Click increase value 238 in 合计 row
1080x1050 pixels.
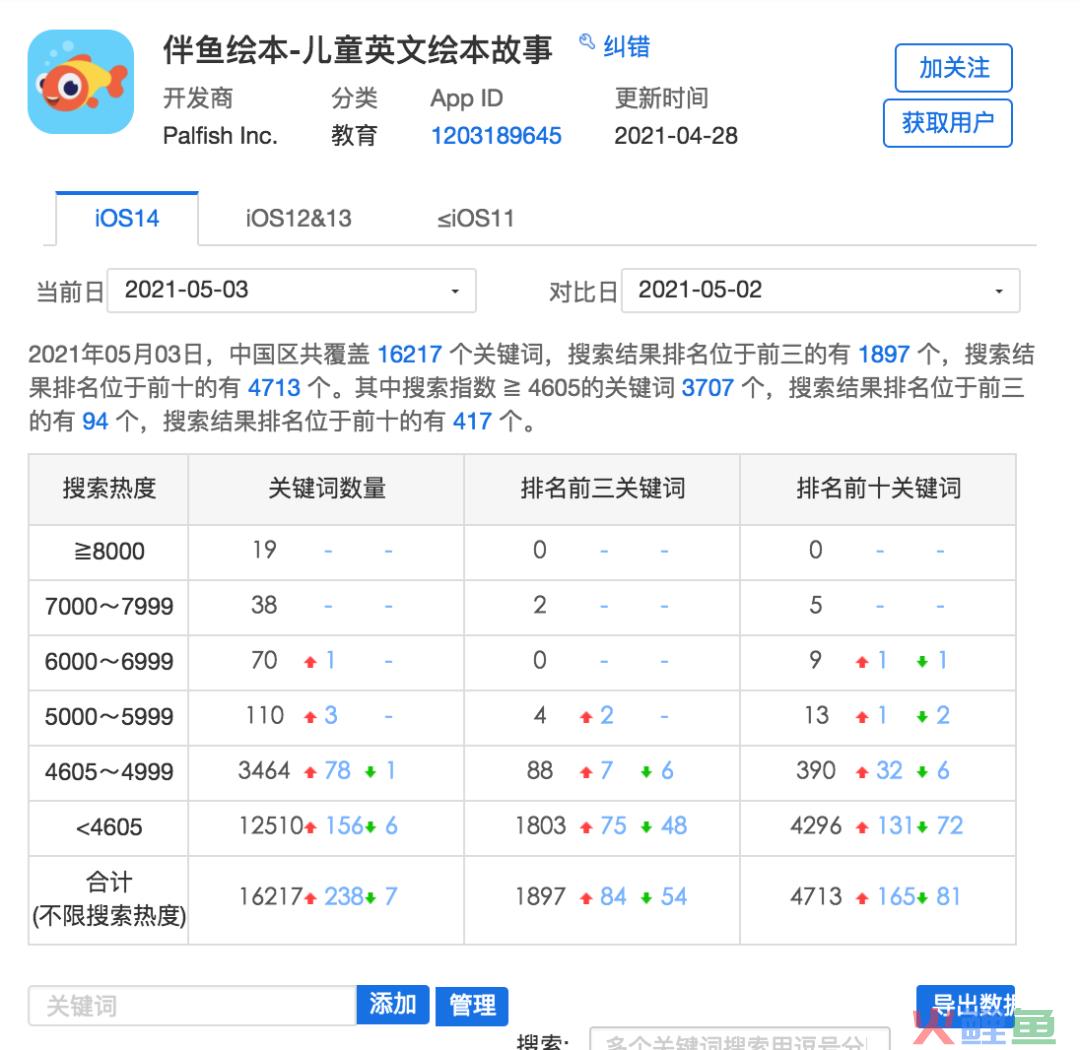pyautogui.click(x=344, y=896)
